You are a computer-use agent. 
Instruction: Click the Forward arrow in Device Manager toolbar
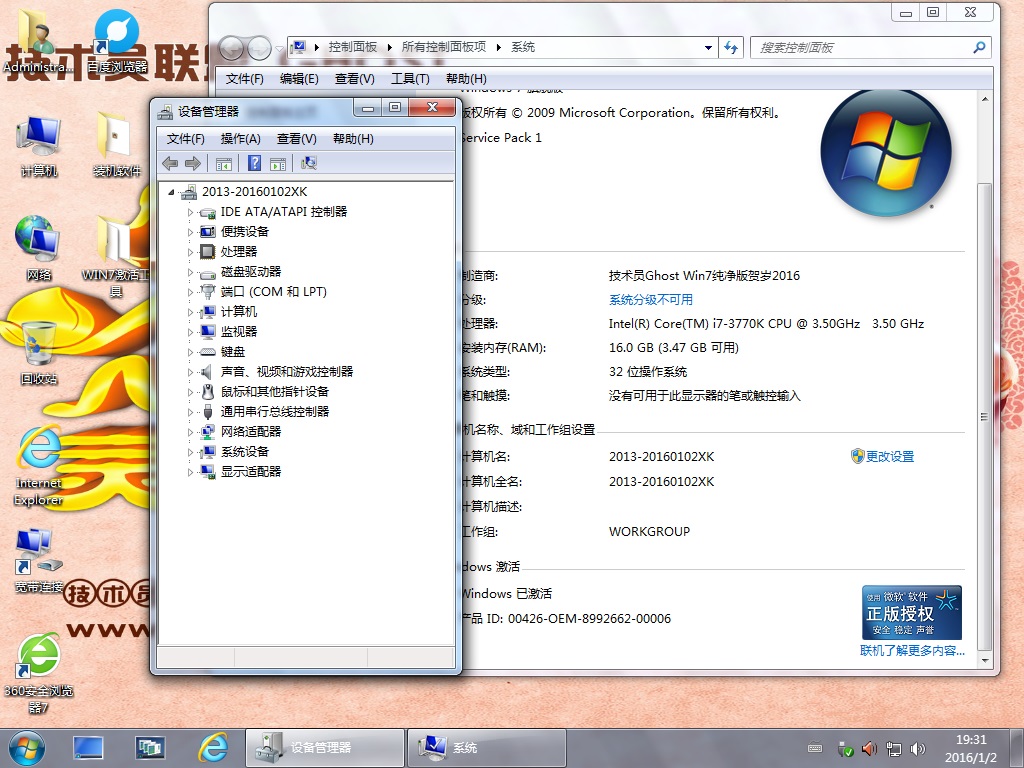193,163
